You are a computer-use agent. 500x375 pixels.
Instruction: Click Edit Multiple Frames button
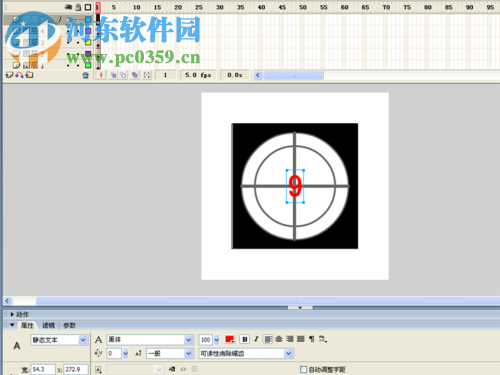pyautogui.click(x=135, y=75)
